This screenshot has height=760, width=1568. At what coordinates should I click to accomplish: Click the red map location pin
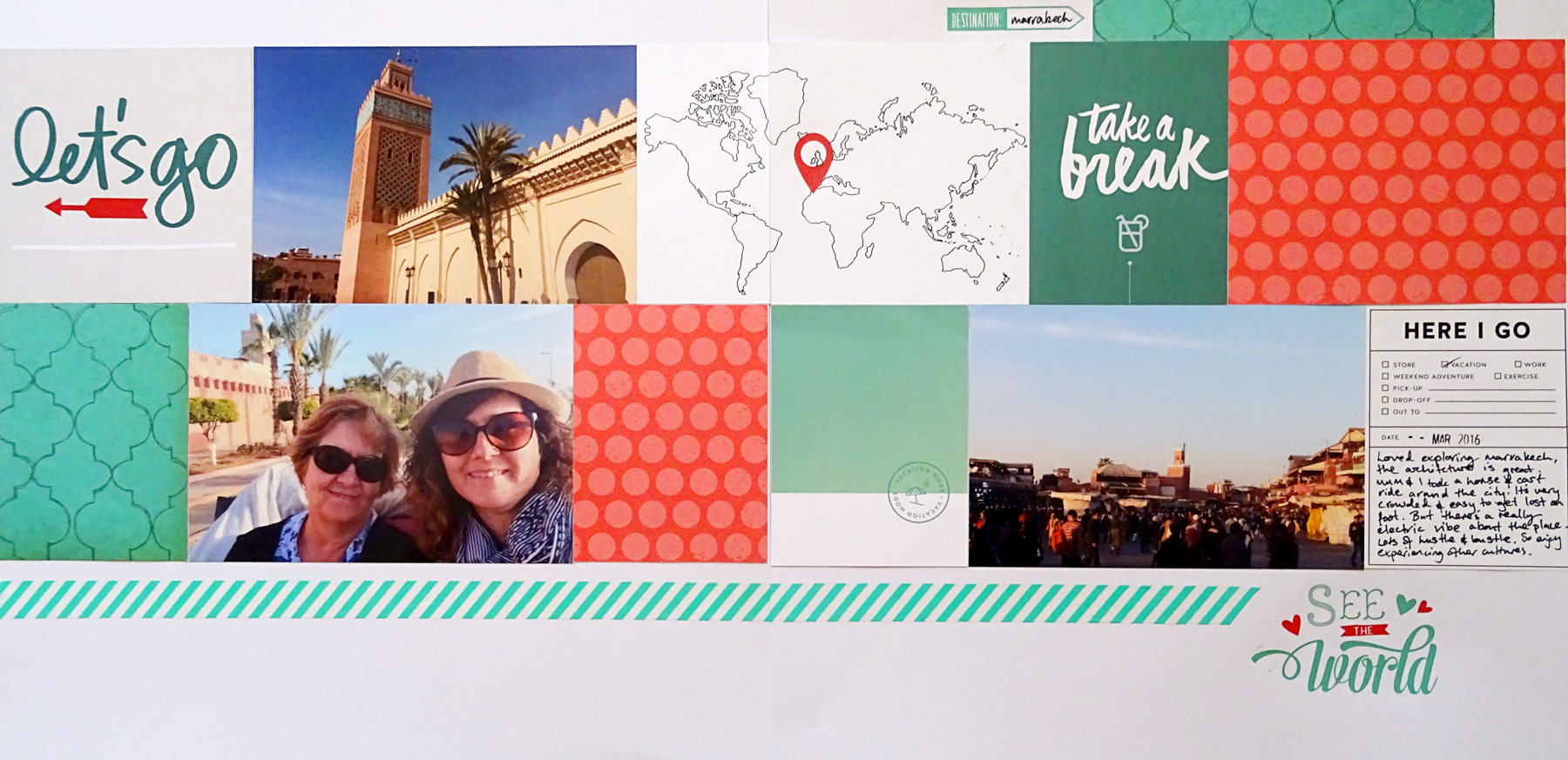point(812,159)
